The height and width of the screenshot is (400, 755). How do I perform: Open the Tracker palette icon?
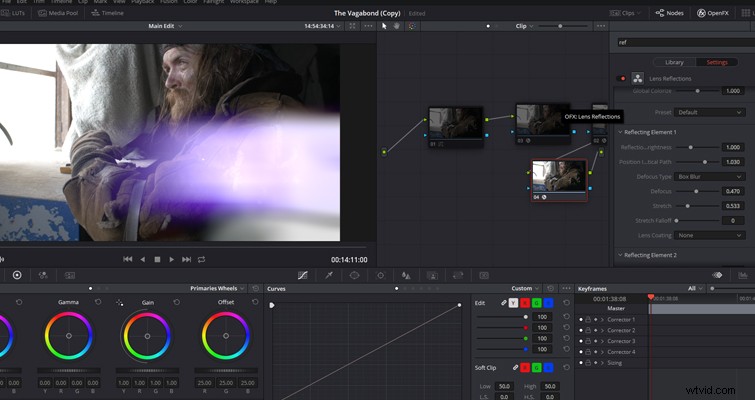point(380,275)
